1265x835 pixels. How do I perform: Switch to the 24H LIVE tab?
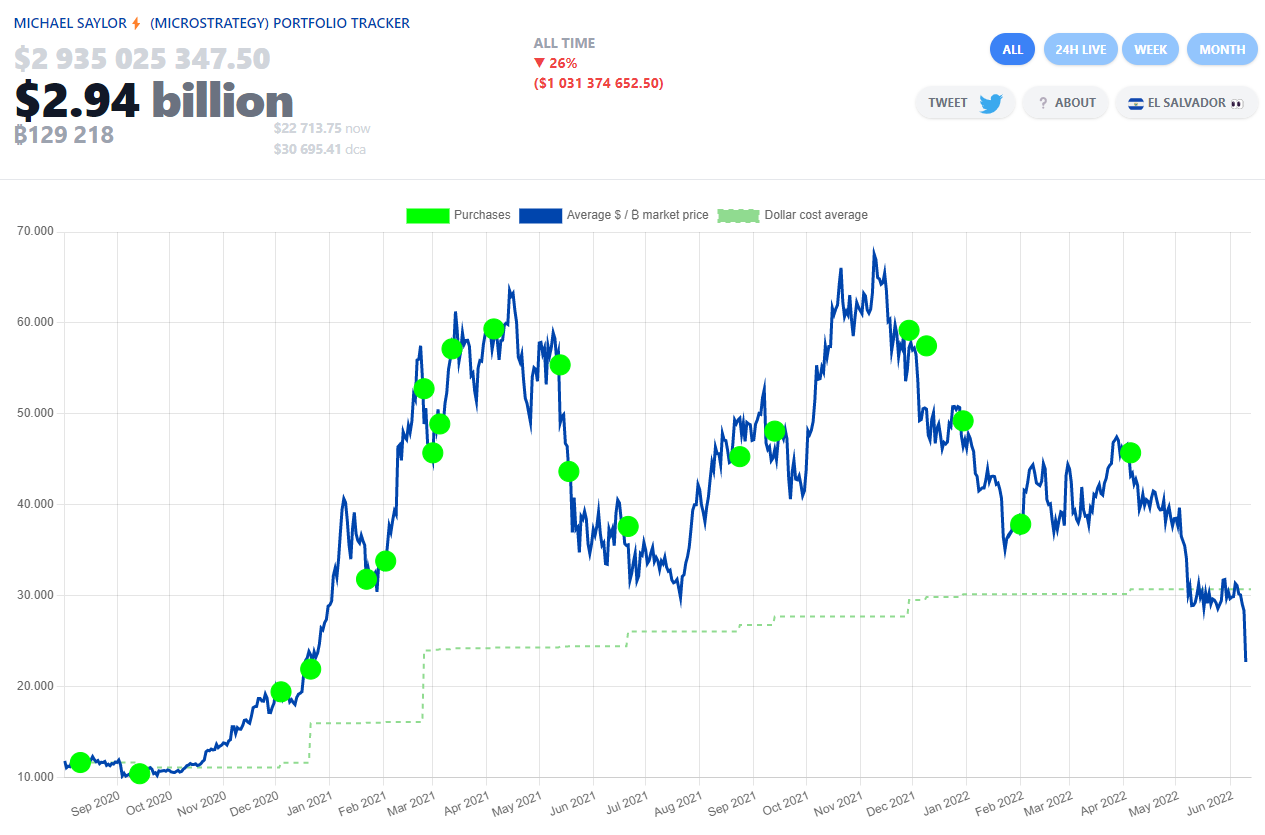coord(1080,49)
